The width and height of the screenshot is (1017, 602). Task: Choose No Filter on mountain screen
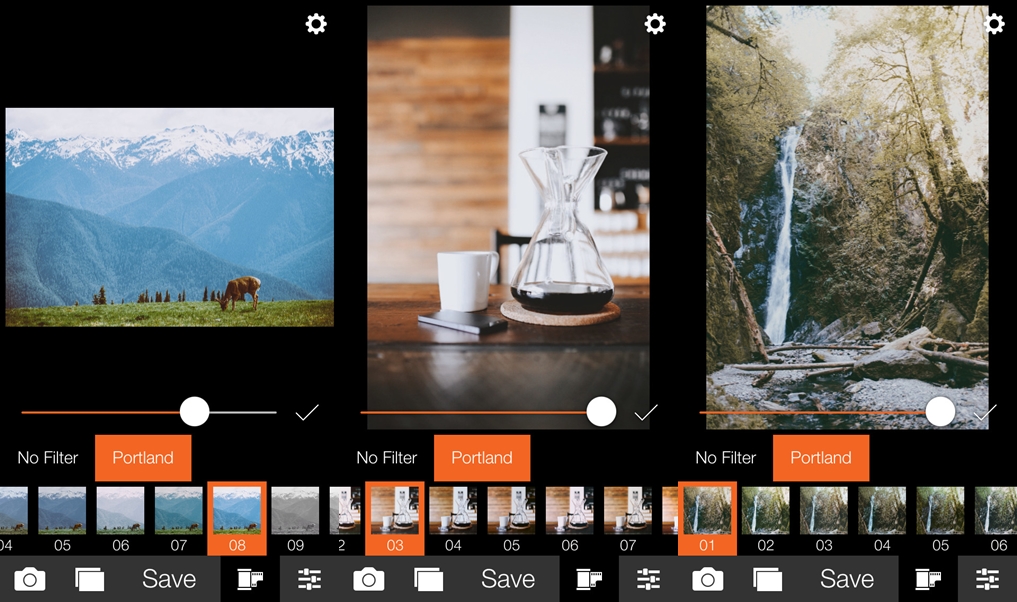tap(47, 458)
